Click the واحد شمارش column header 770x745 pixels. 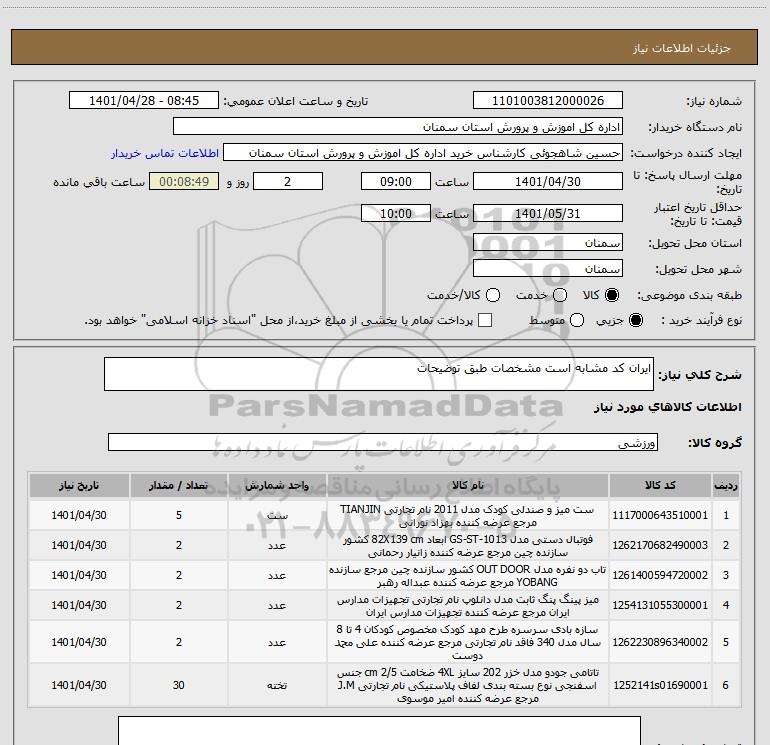point(277,486)
